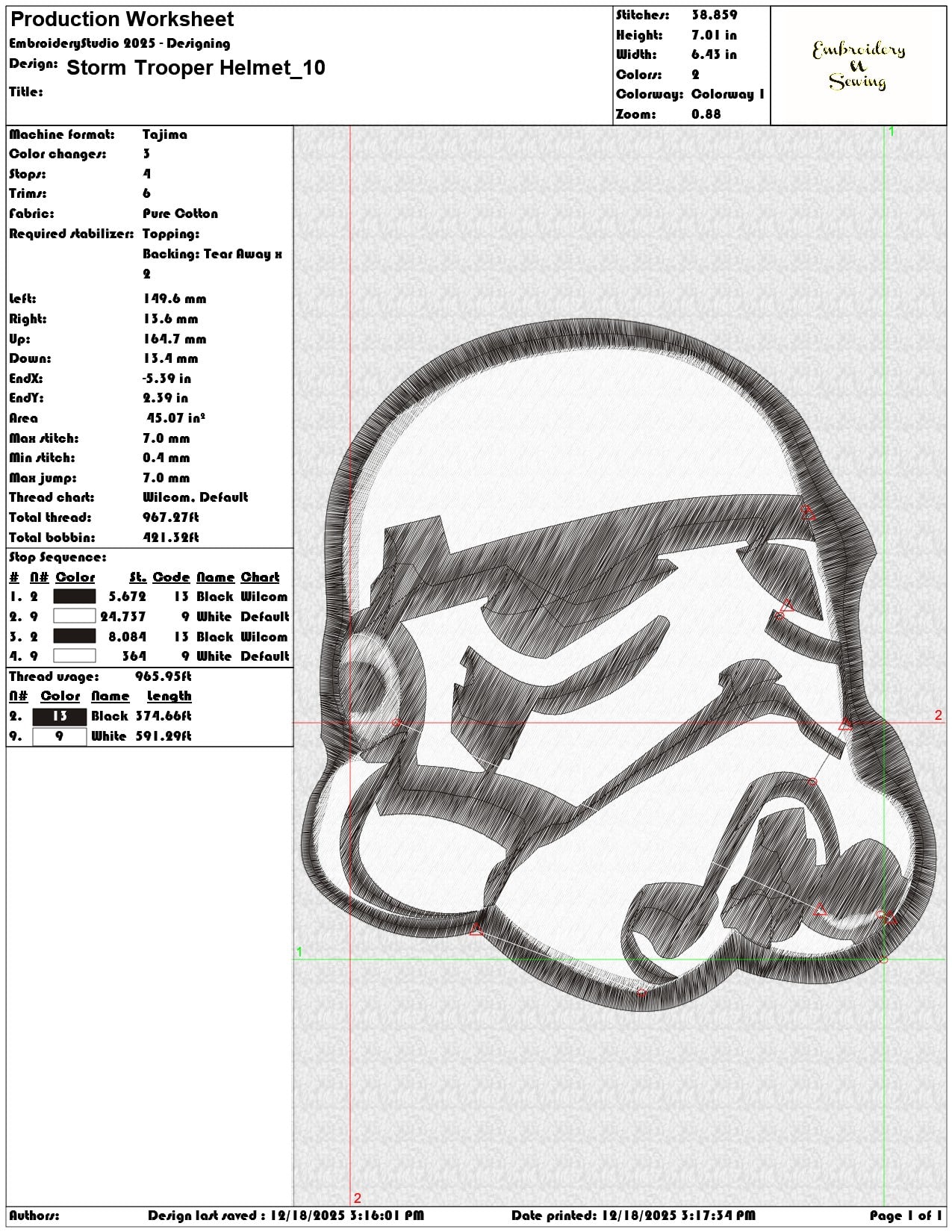Click the Design last saved timestamp
The height and width of the screenshot is (1232, 952).
click(x=286, y=1216)
